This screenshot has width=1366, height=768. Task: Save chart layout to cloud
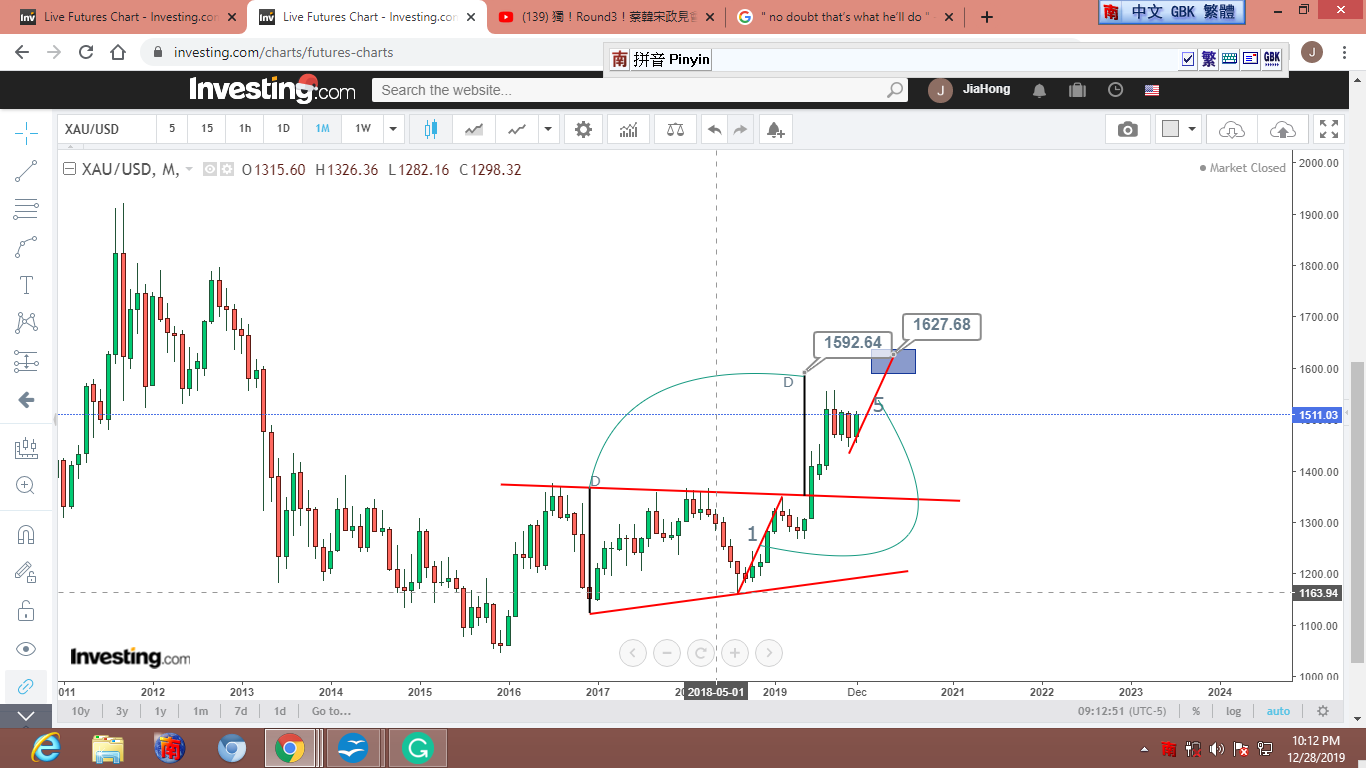coord(1282,129)
